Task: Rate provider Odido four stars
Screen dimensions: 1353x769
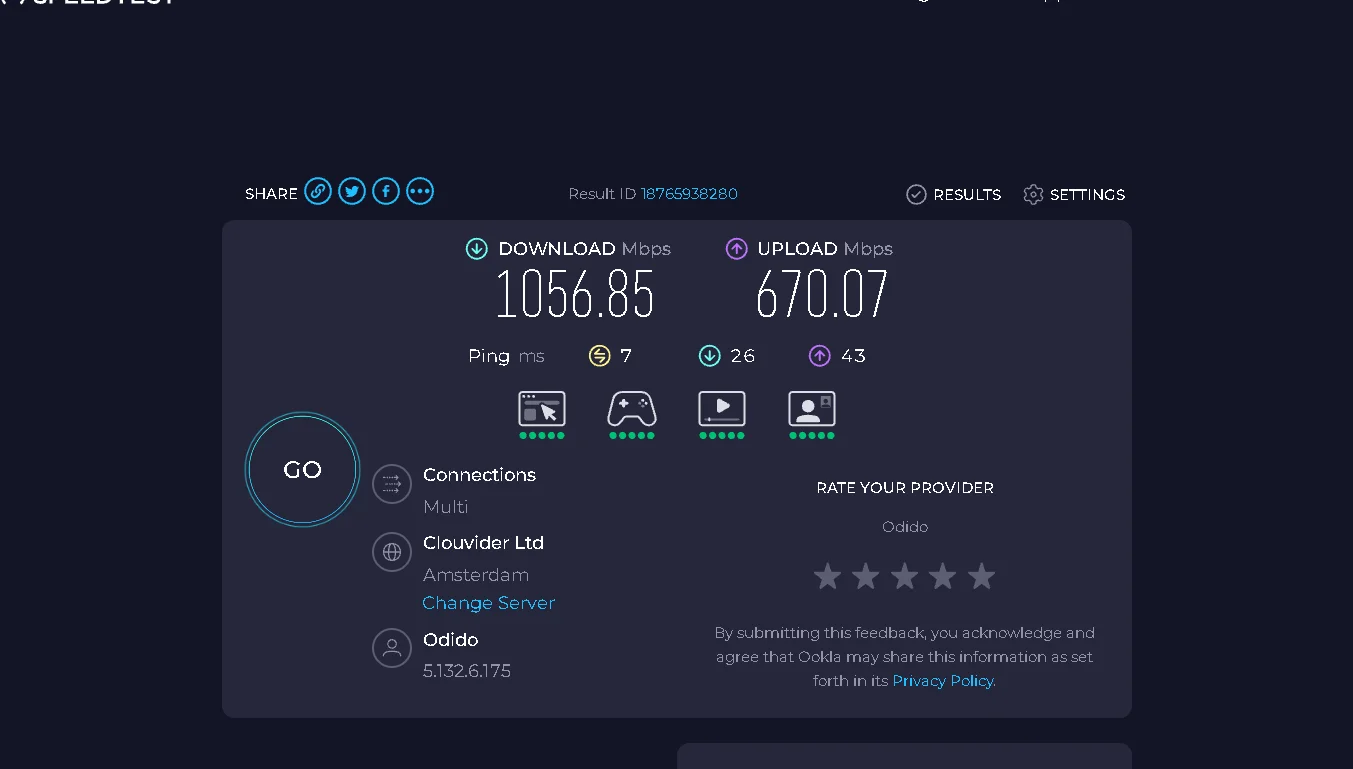Action: [x=943, y=576]
